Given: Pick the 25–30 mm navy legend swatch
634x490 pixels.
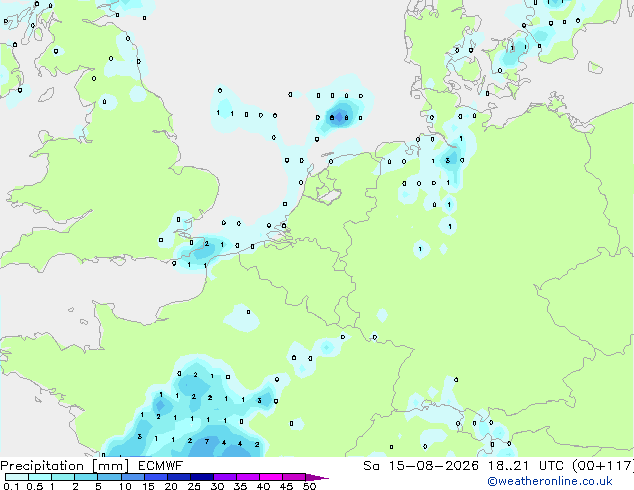Looking at the screenshot, I should [202, 477].
